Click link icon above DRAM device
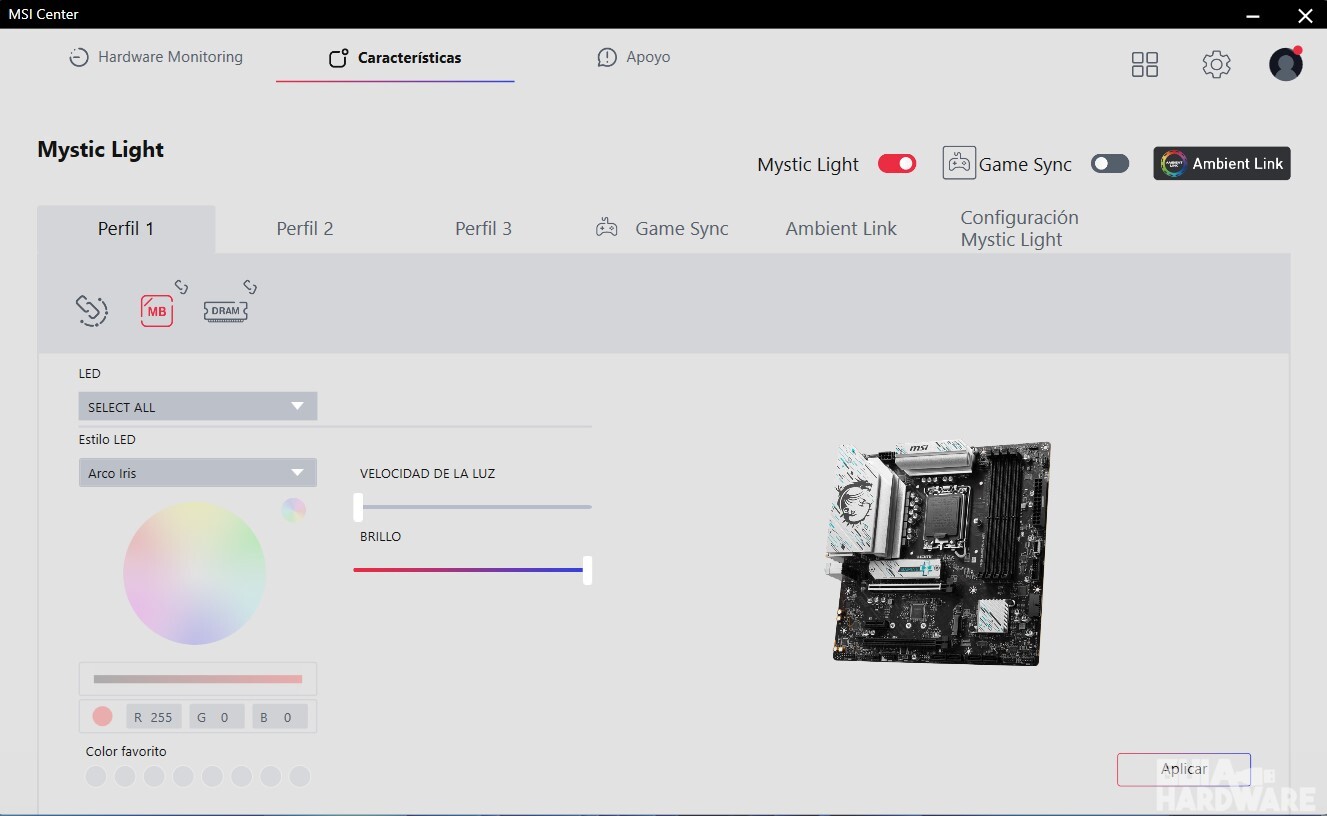 pos(250,287)
